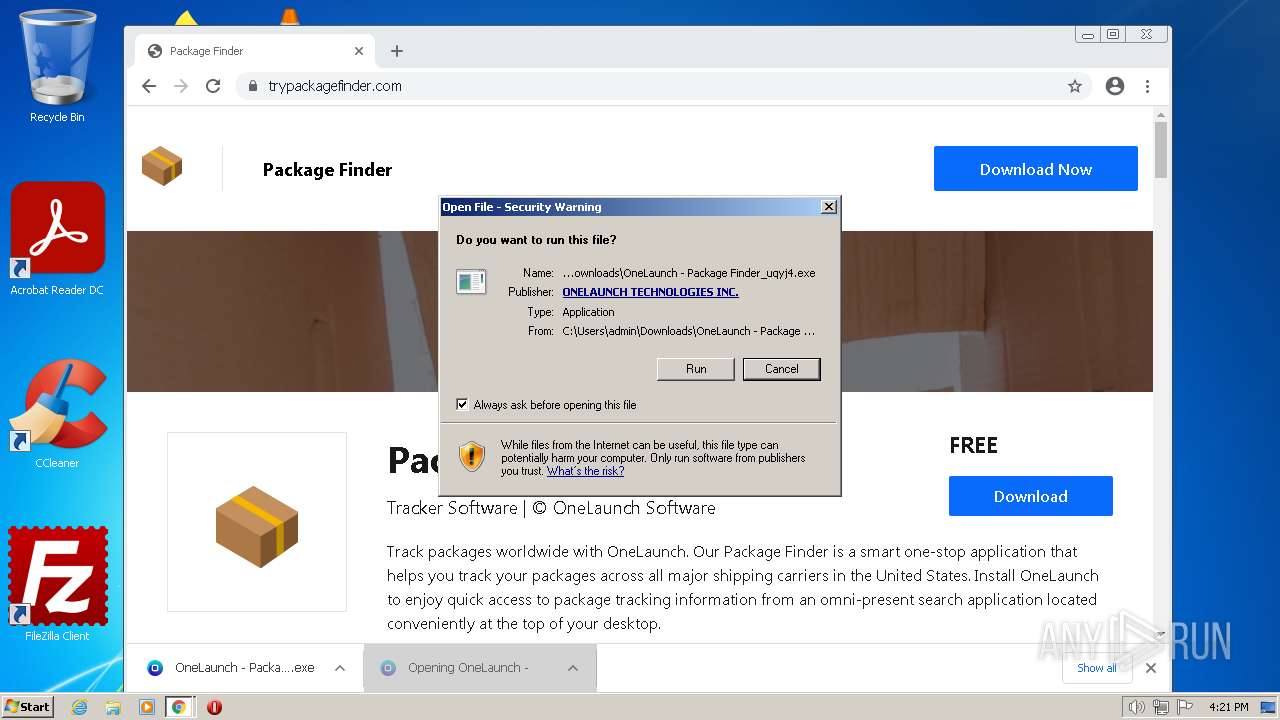Click the volume speaker tray icon
The image size is (1280, 720).
pos(1136,707)
